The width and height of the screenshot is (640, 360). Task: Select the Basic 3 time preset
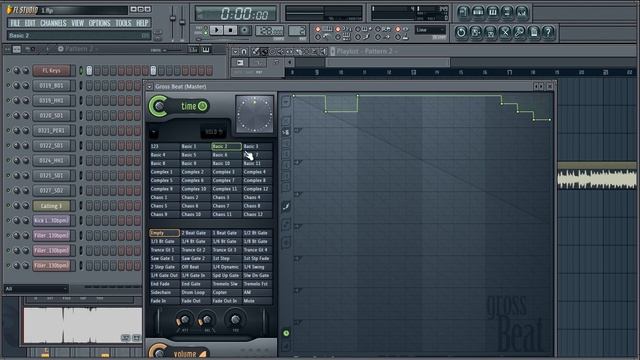pyautogui.click(x=257, y=146)
